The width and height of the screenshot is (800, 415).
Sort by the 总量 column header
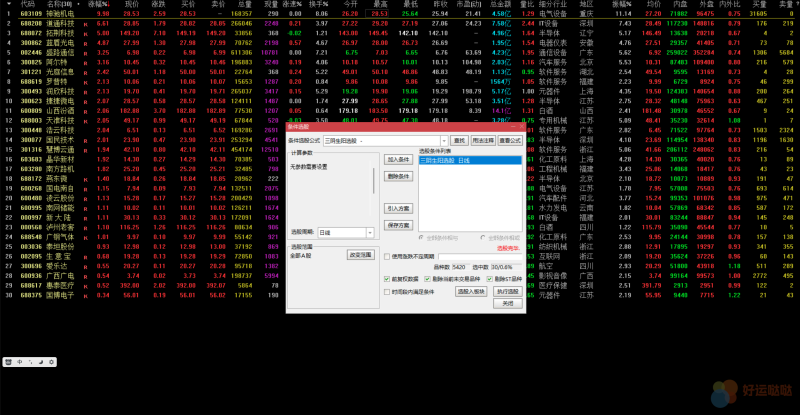[x=244, y=4]
